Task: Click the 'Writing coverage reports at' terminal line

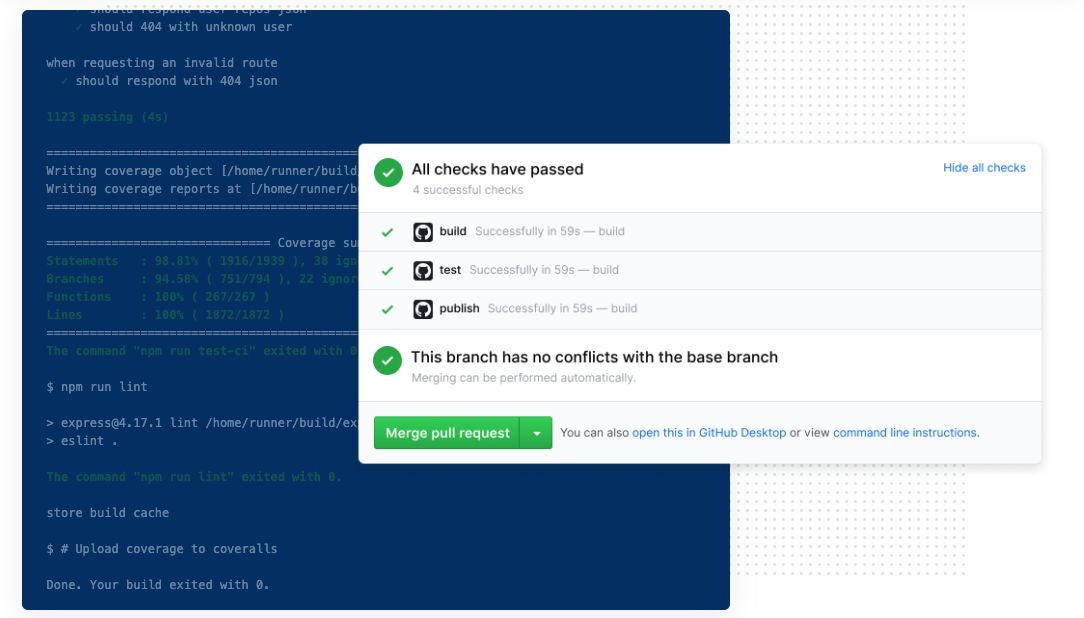Action: (202, 189)
